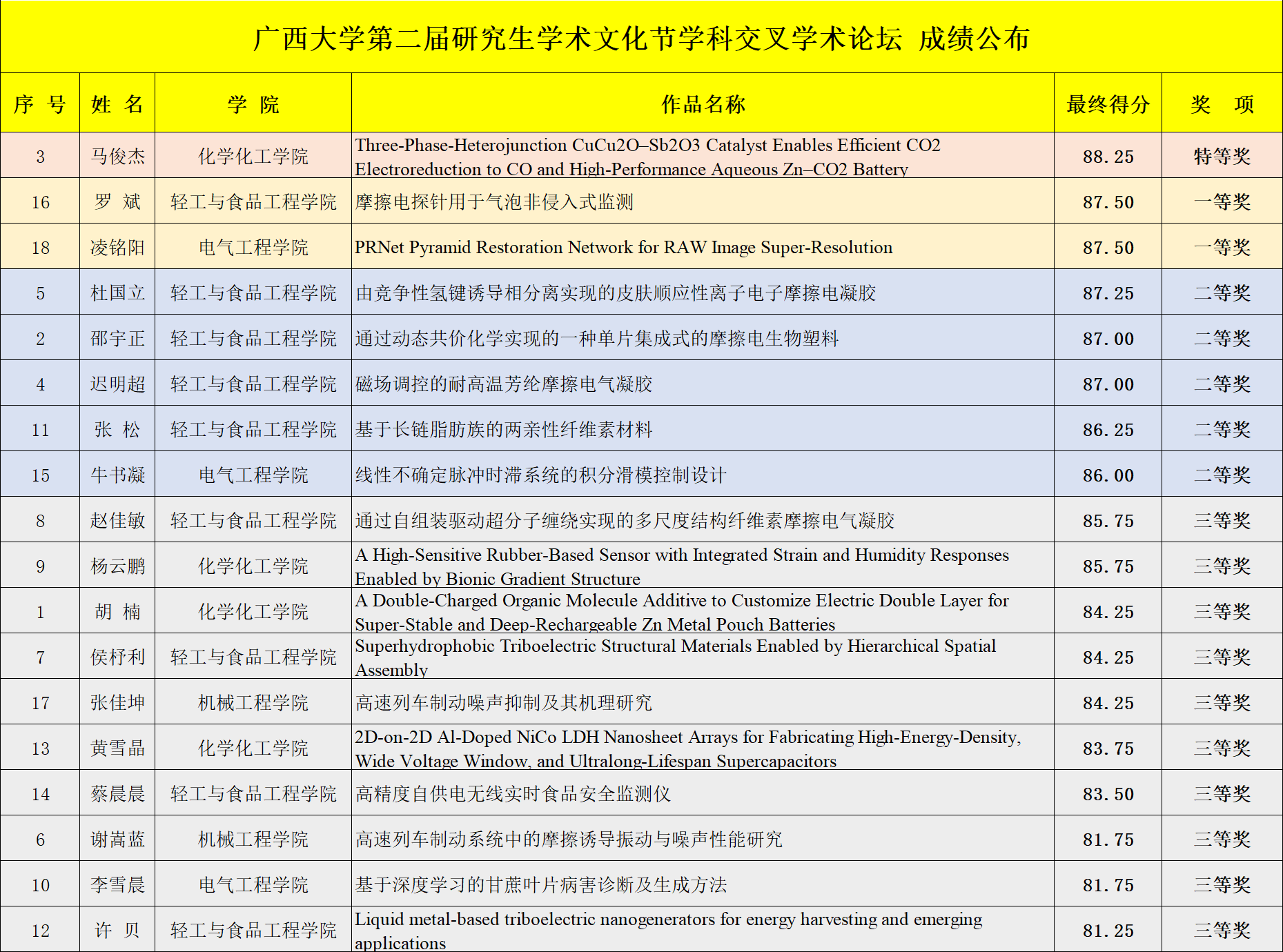The height and width of the screenshot is (952, 1283).
Task: Click the title 高速列车制动噪声抑制及其机理研究
Action: (x=503, y=703)
